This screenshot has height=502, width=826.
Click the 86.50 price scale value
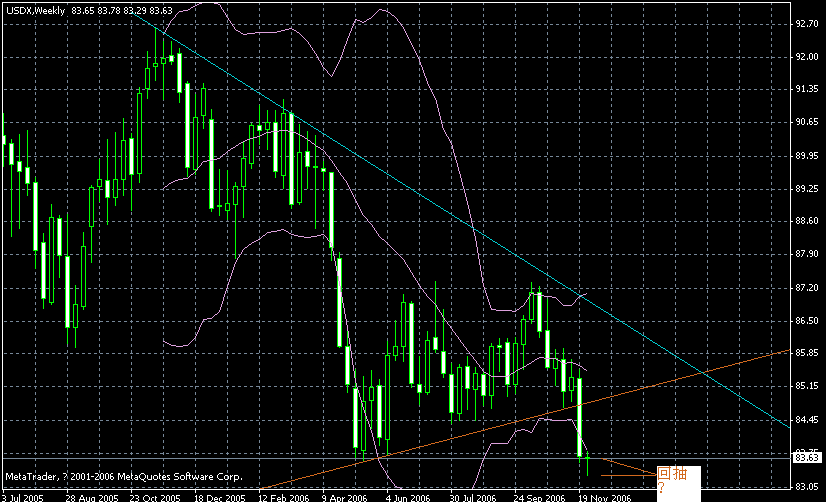tap(807, 320)
